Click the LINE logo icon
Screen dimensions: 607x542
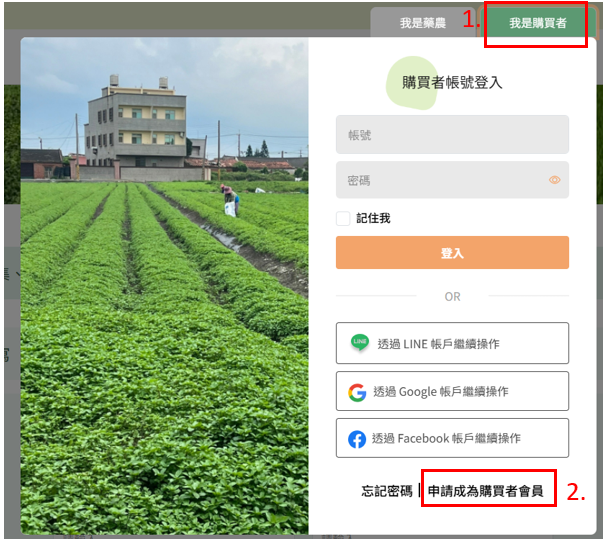click(360, 342)
